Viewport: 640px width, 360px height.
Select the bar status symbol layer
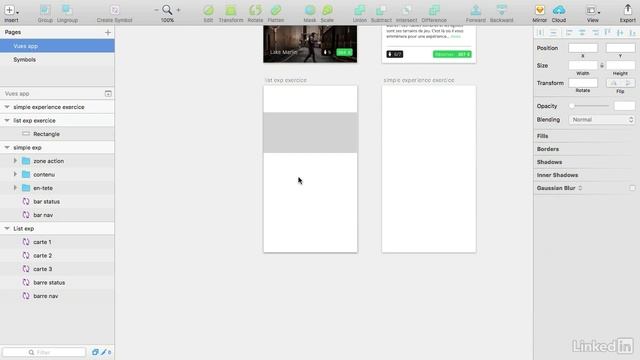[x=57, y=201]
